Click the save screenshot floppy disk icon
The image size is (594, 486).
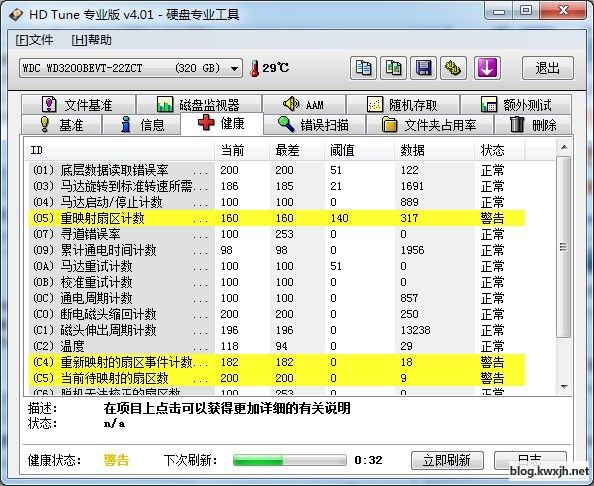pos(423,68)
